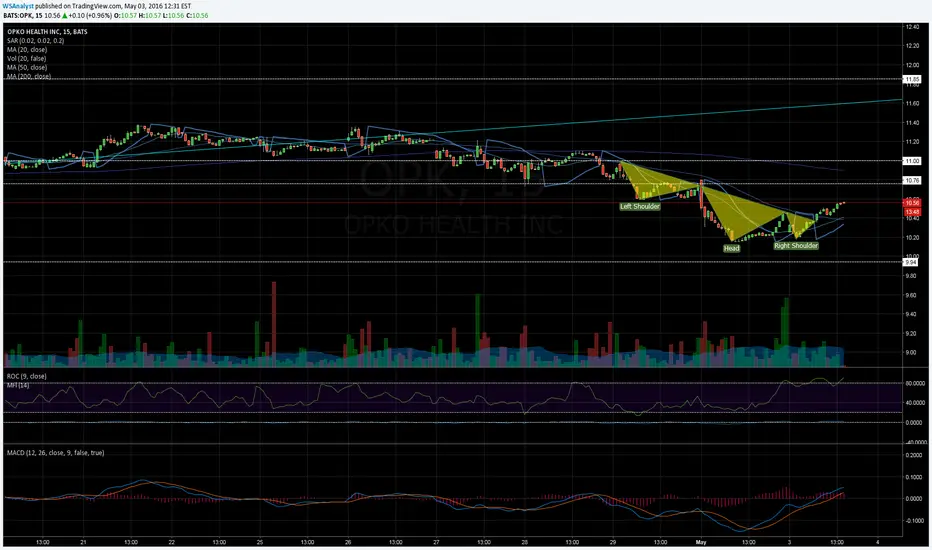This screenshot has height=550, width=932.
Task: Click the ROC (9, close) indicator label
Action: click(26, 376)
